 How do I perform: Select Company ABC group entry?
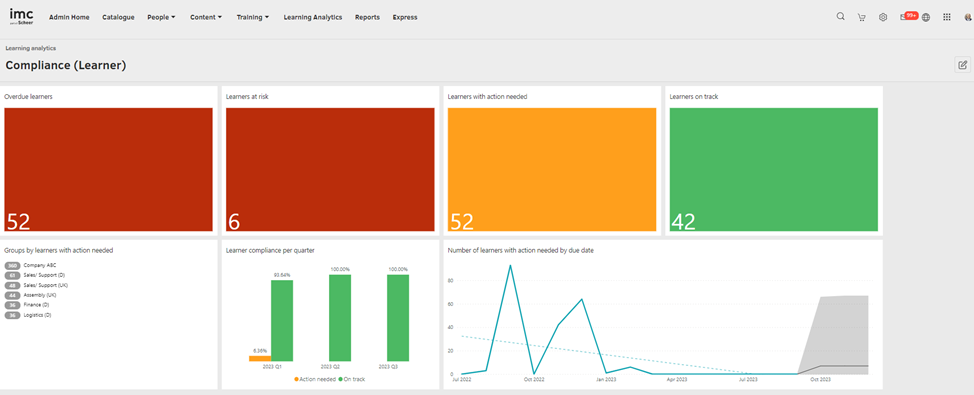tap(30, 265)
